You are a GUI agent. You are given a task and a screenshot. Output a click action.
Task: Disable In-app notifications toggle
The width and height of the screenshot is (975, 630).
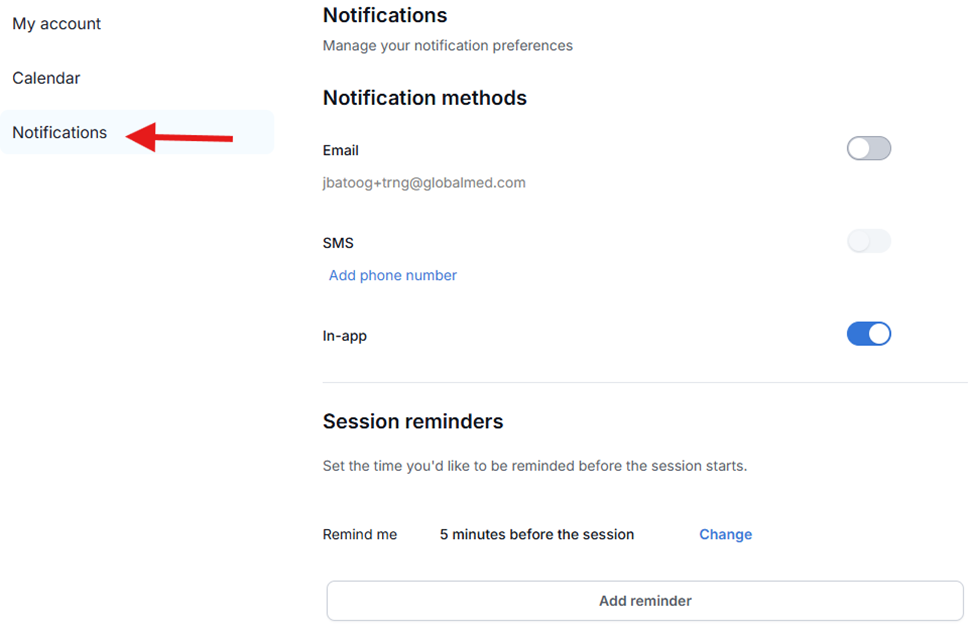pos(868,334)
